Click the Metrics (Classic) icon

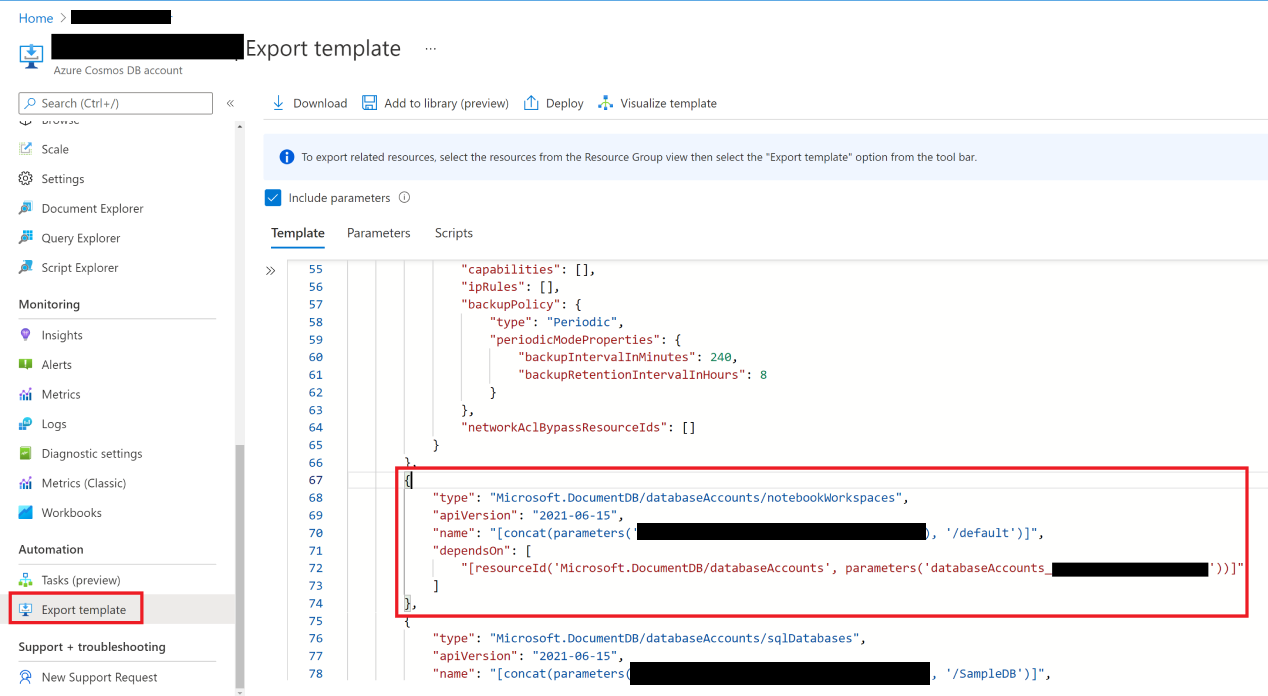pos(26,483)
